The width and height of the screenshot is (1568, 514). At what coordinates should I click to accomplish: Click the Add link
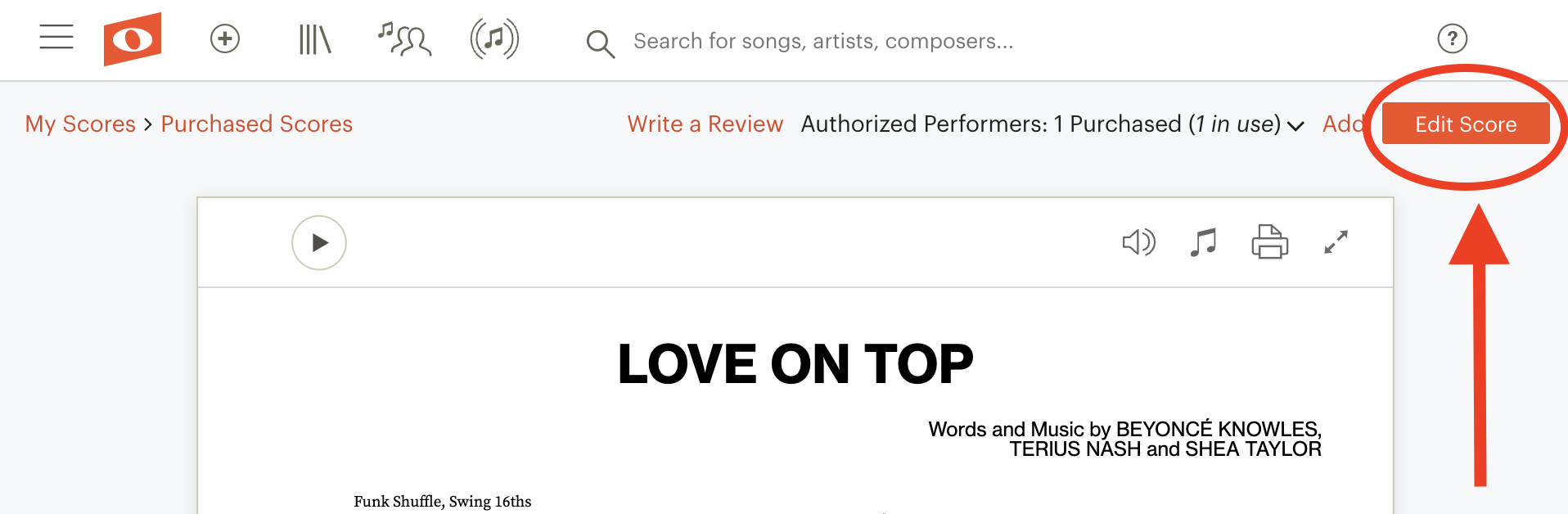click(1344, 124)
